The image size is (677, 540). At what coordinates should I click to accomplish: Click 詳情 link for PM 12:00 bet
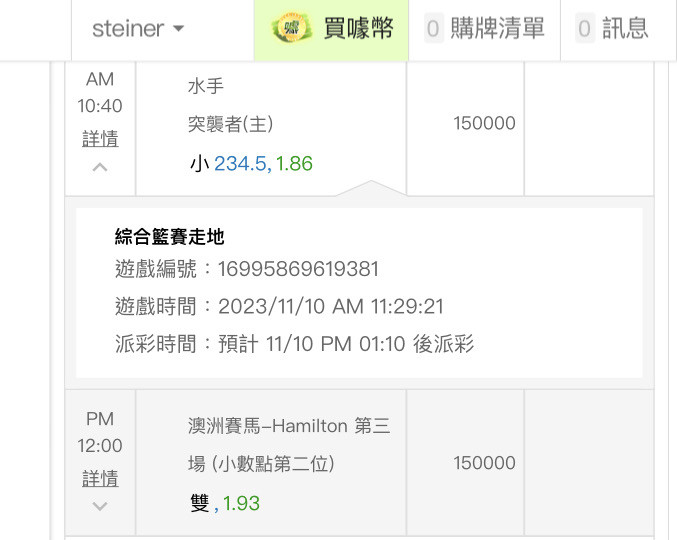[100, 479]
